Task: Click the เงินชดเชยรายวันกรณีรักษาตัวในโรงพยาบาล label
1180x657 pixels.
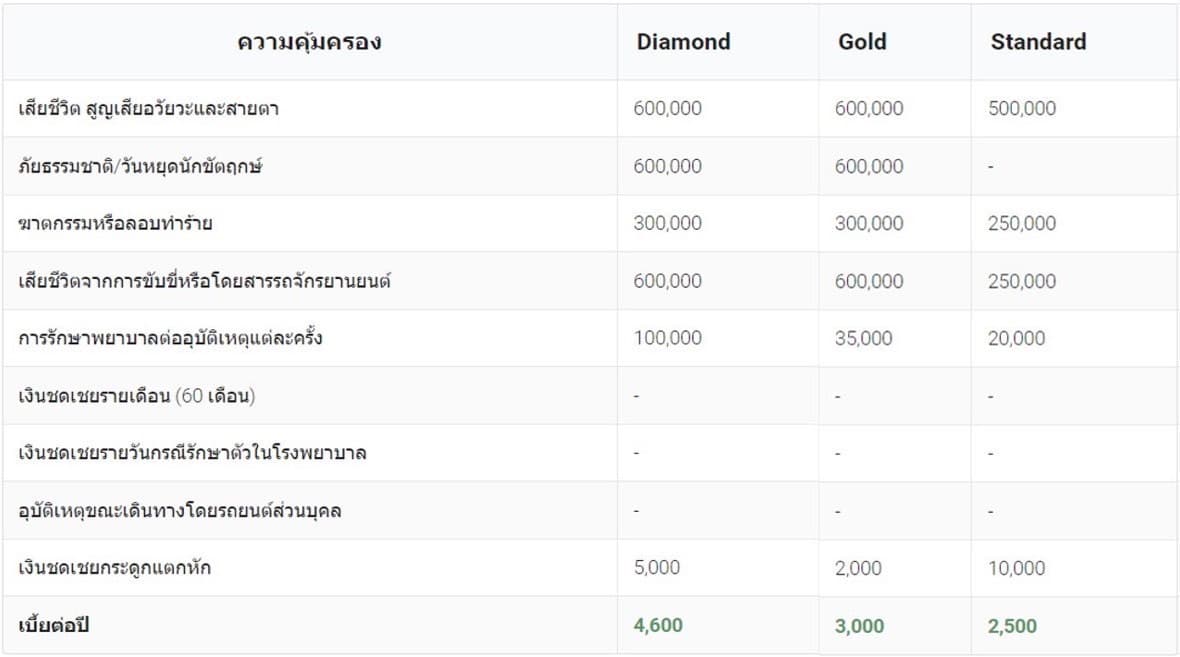Action: pyautogui.click(x=192, y=453)
